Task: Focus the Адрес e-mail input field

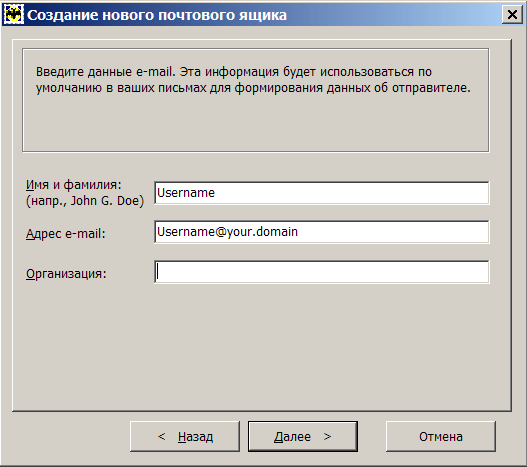Action: pos(322,232)
